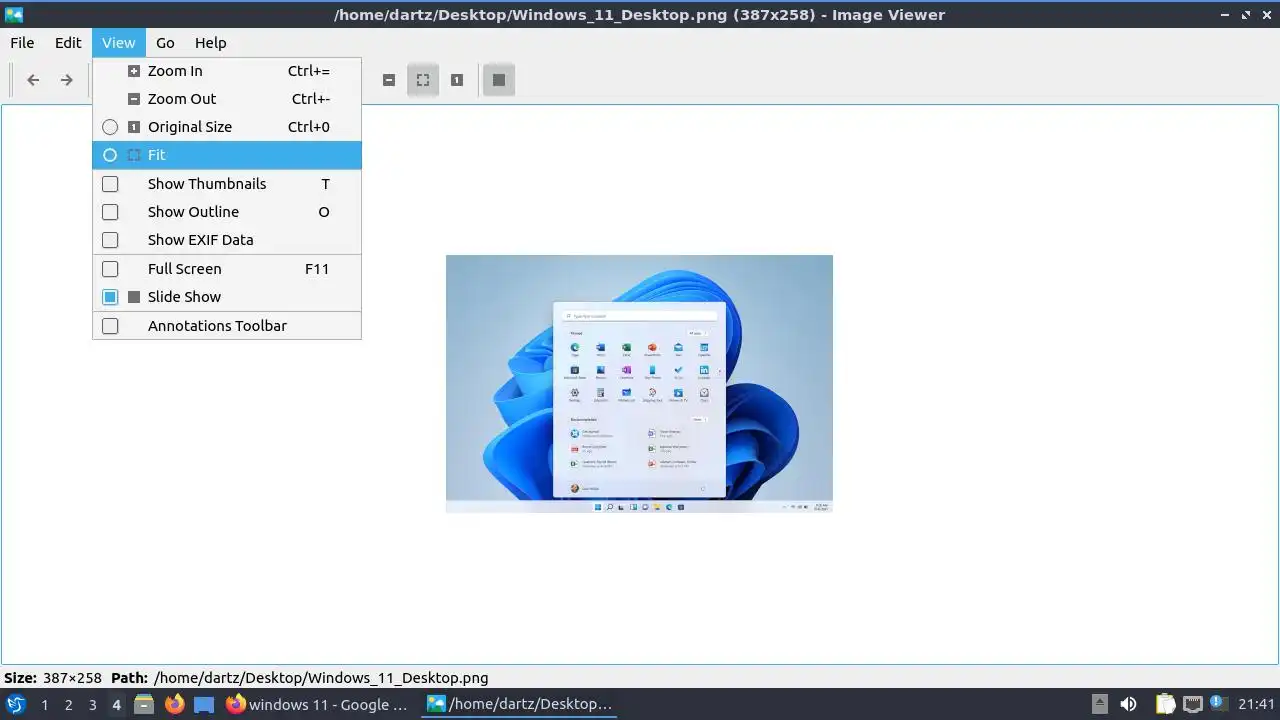Close the Image Viewer window
This screenshot has width=1280, height=720.
coord(1266,14)
